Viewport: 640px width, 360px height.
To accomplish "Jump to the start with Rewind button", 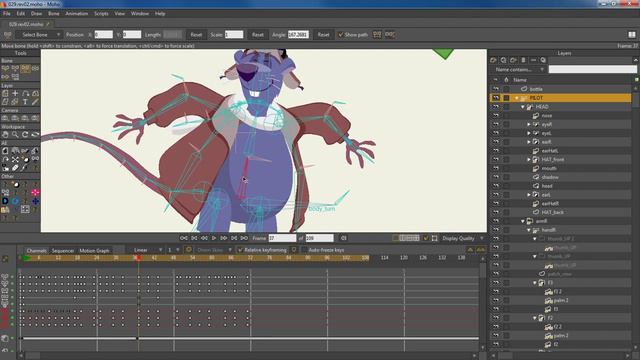I will (184, 238).
